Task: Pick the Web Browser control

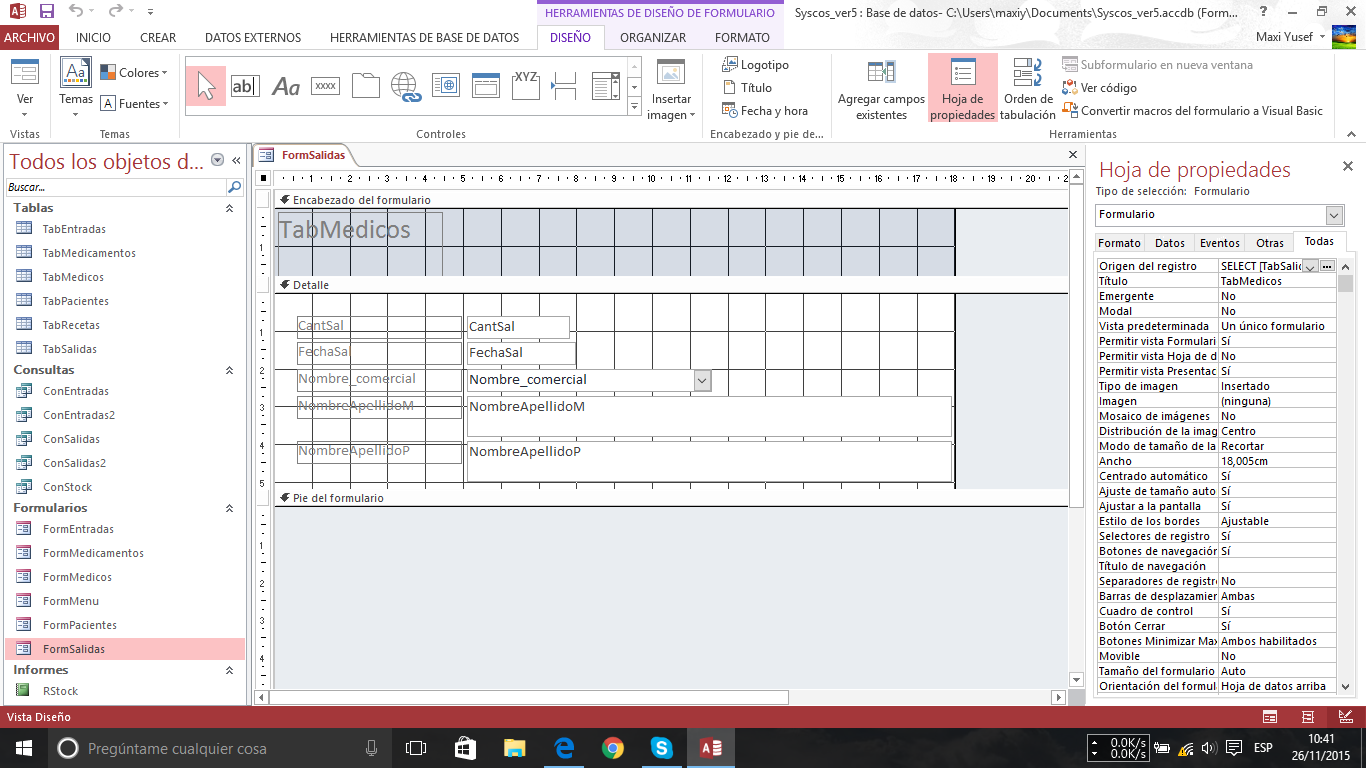Action: click(445, 86)
